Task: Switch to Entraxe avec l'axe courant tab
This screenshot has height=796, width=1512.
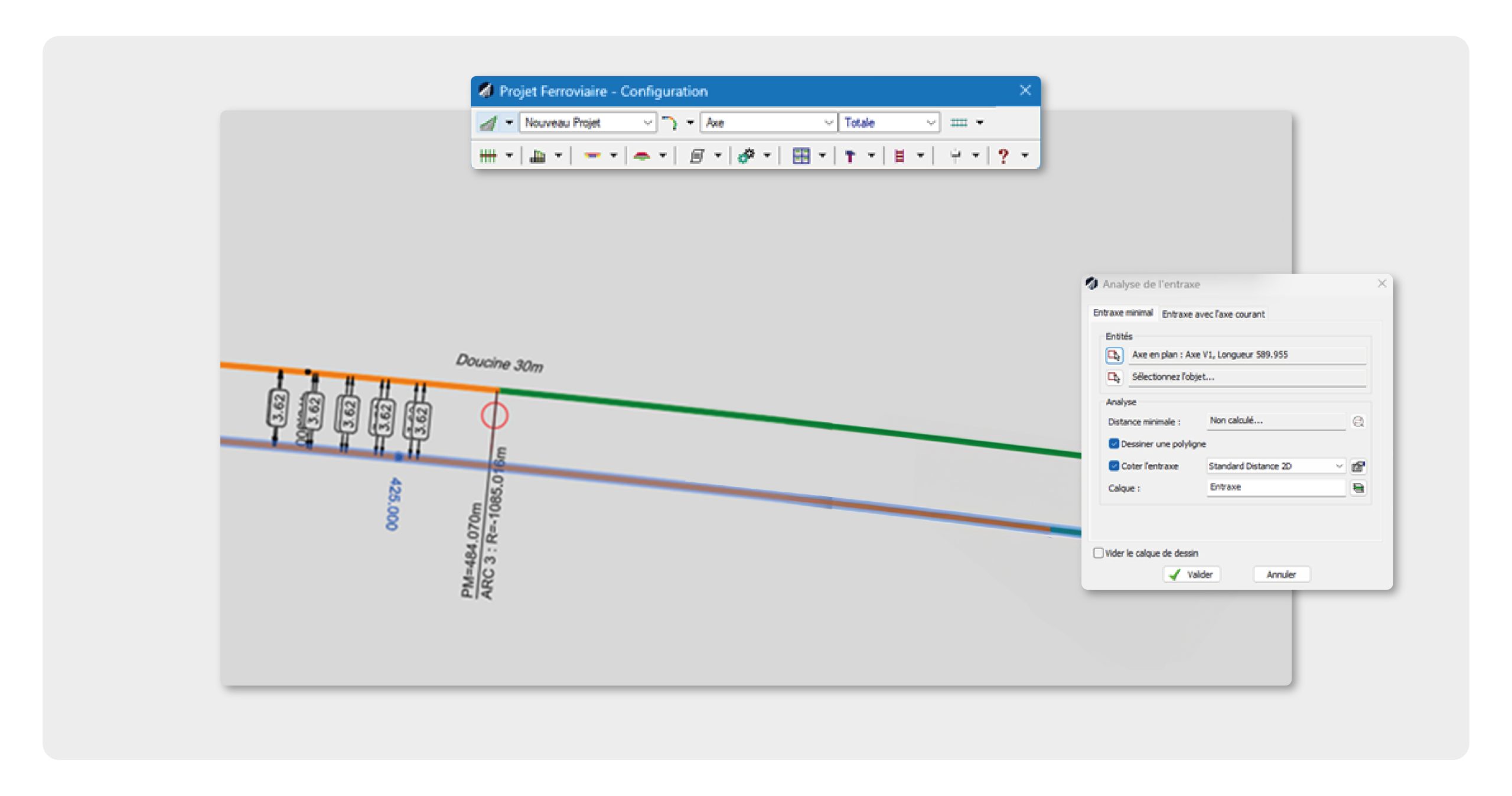Action: point(1213,314)
